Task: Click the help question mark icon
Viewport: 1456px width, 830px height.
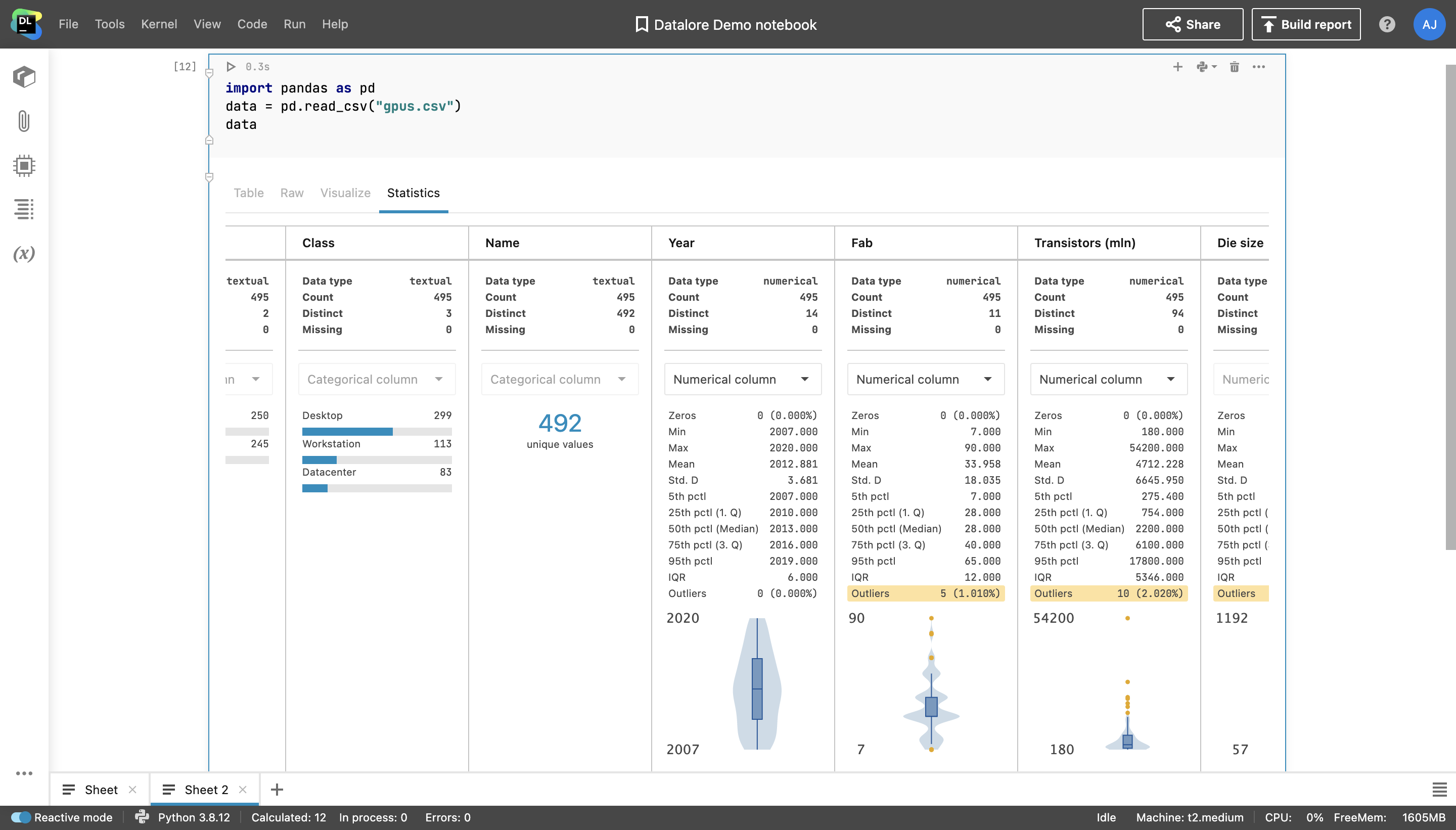Action: [1387, 24]
